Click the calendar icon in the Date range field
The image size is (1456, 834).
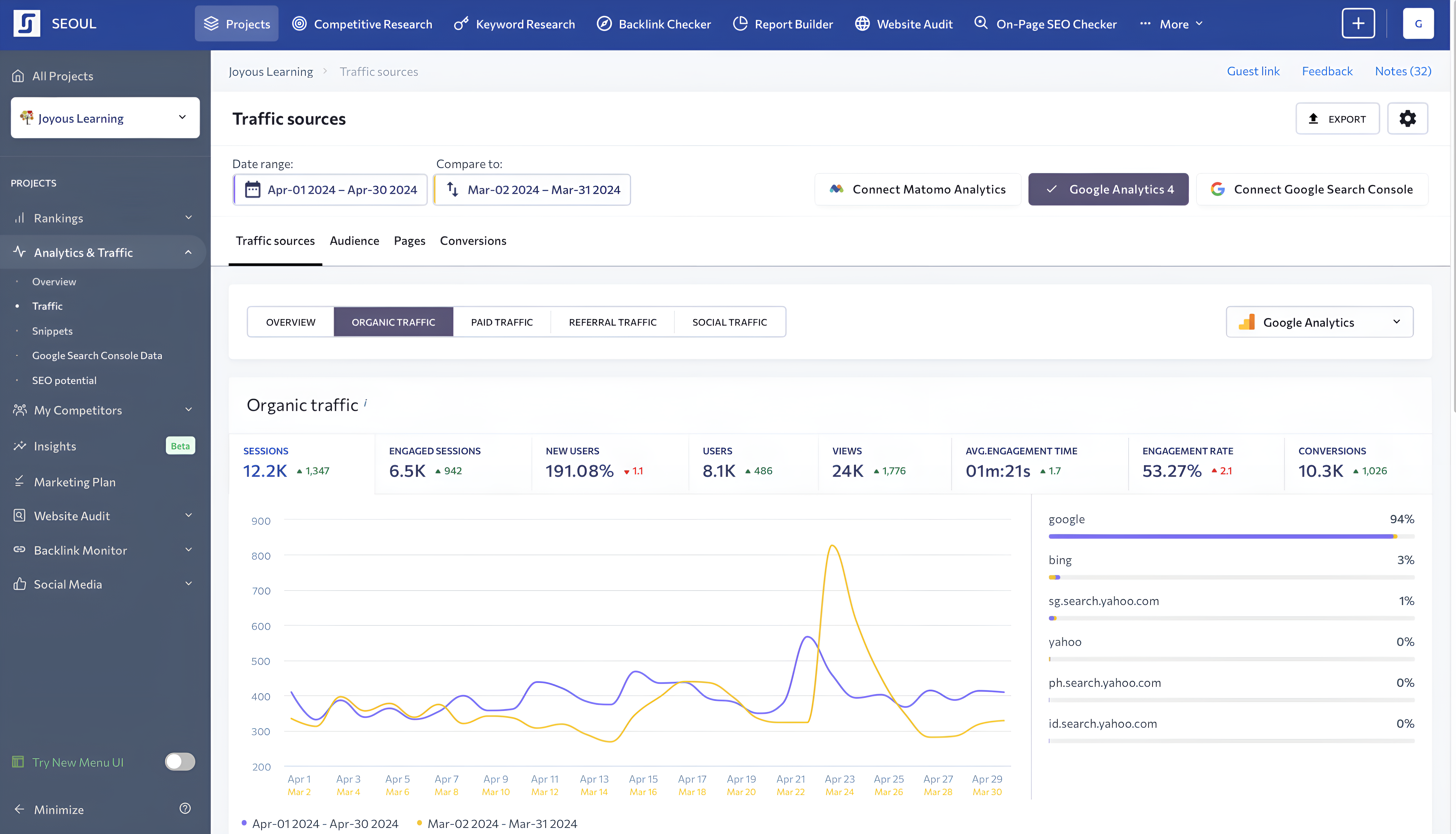[x=252, y=190]
